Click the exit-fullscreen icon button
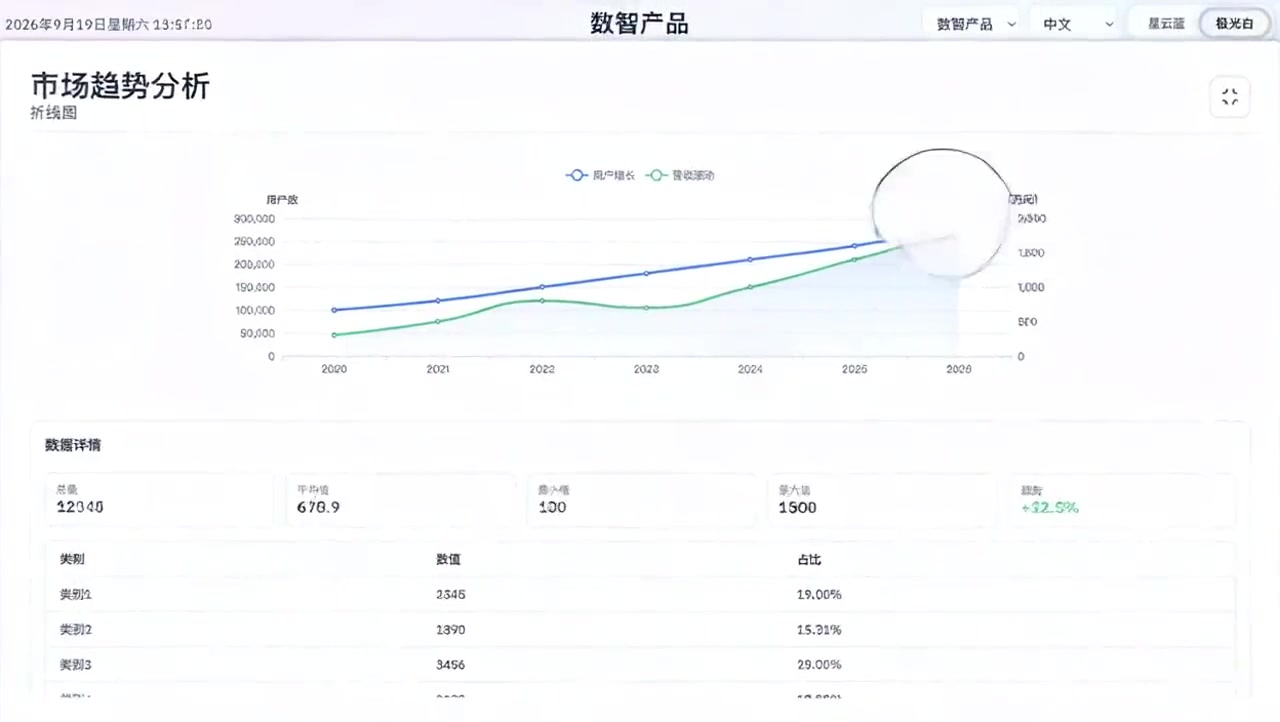The width and height of the screenshot is (1280, 722). [x=1230, y=97]
